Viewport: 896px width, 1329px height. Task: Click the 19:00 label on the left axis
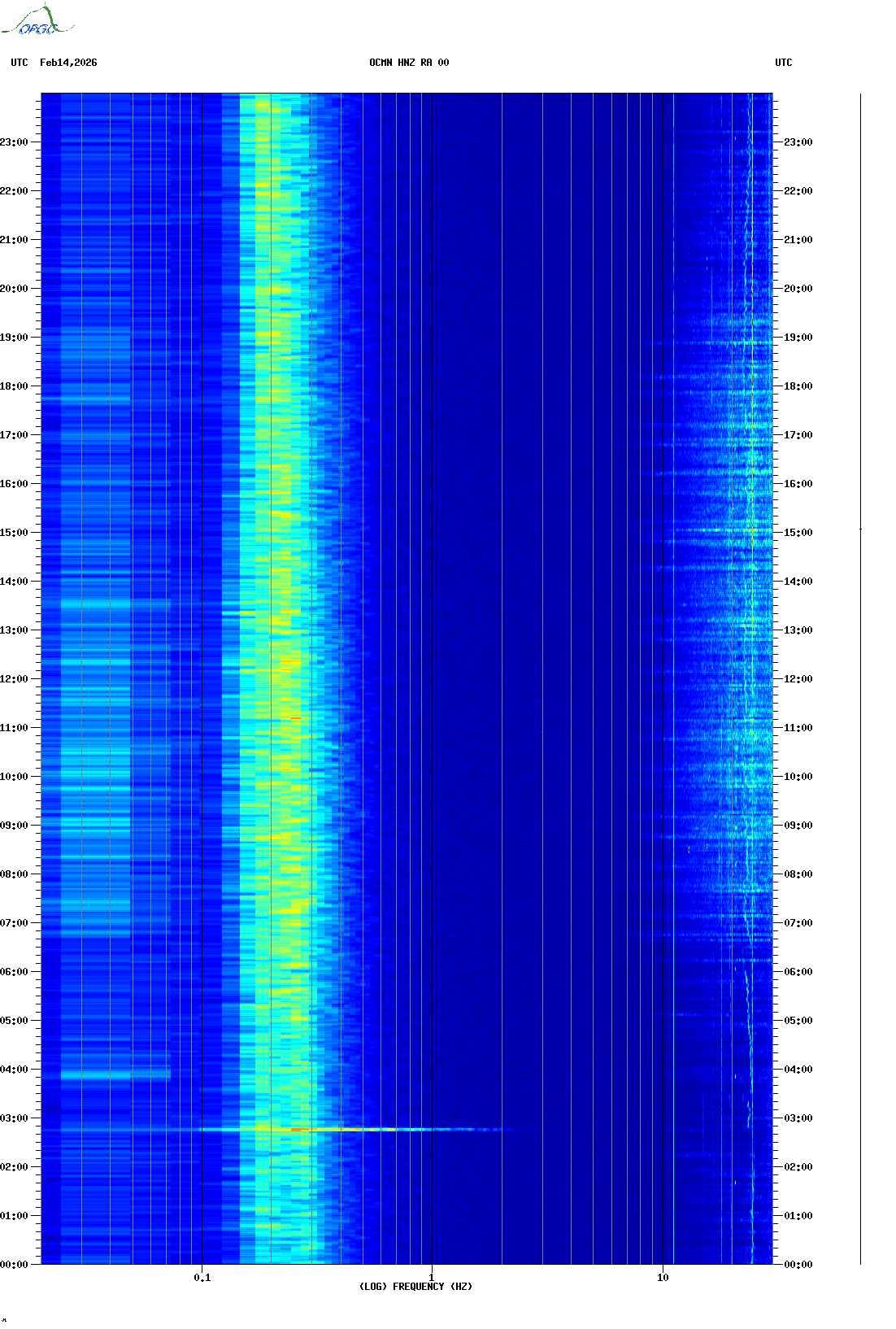[x=14, y=338]
